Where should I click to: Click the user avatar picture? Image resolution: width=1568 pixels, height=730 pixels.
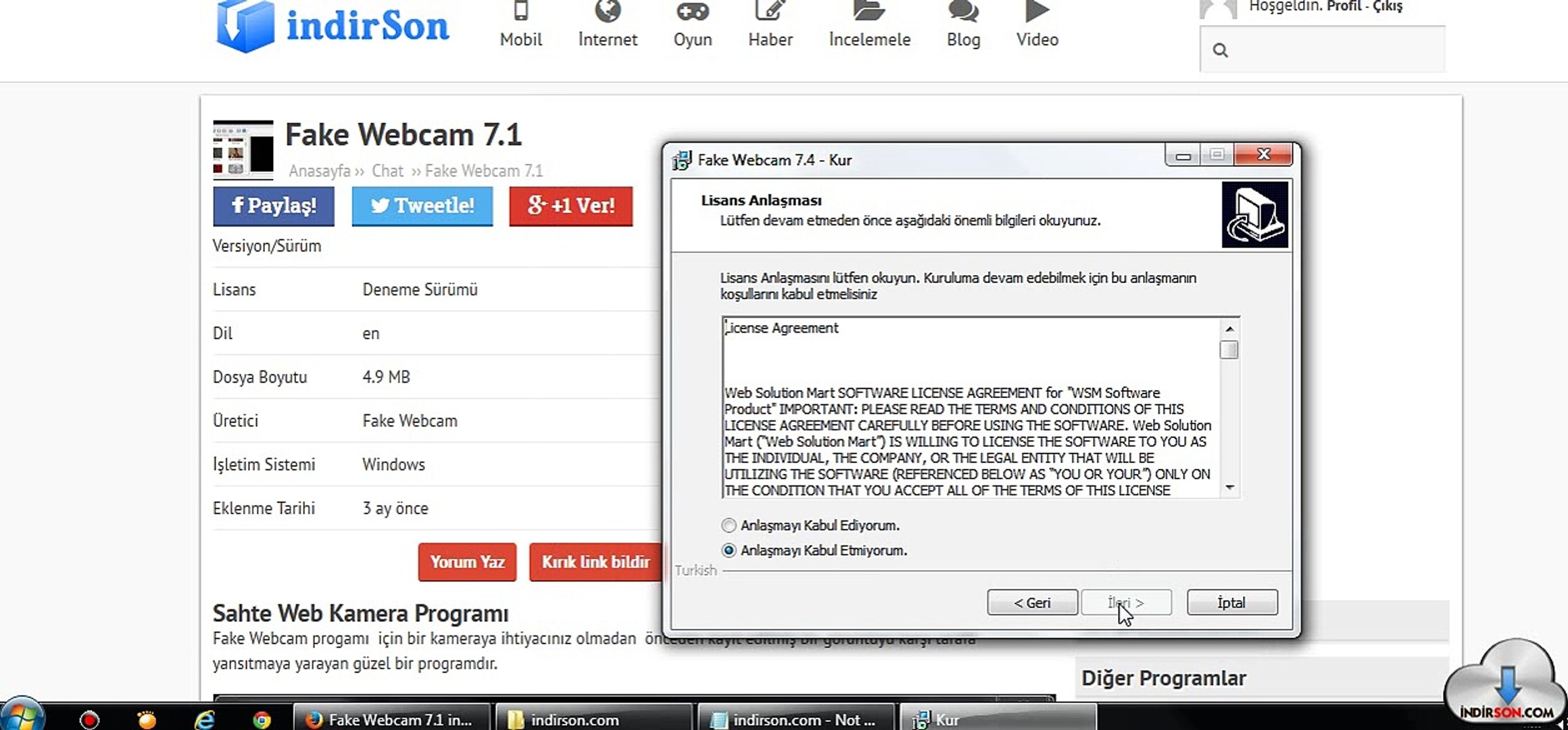click(x=1219, y=9)
